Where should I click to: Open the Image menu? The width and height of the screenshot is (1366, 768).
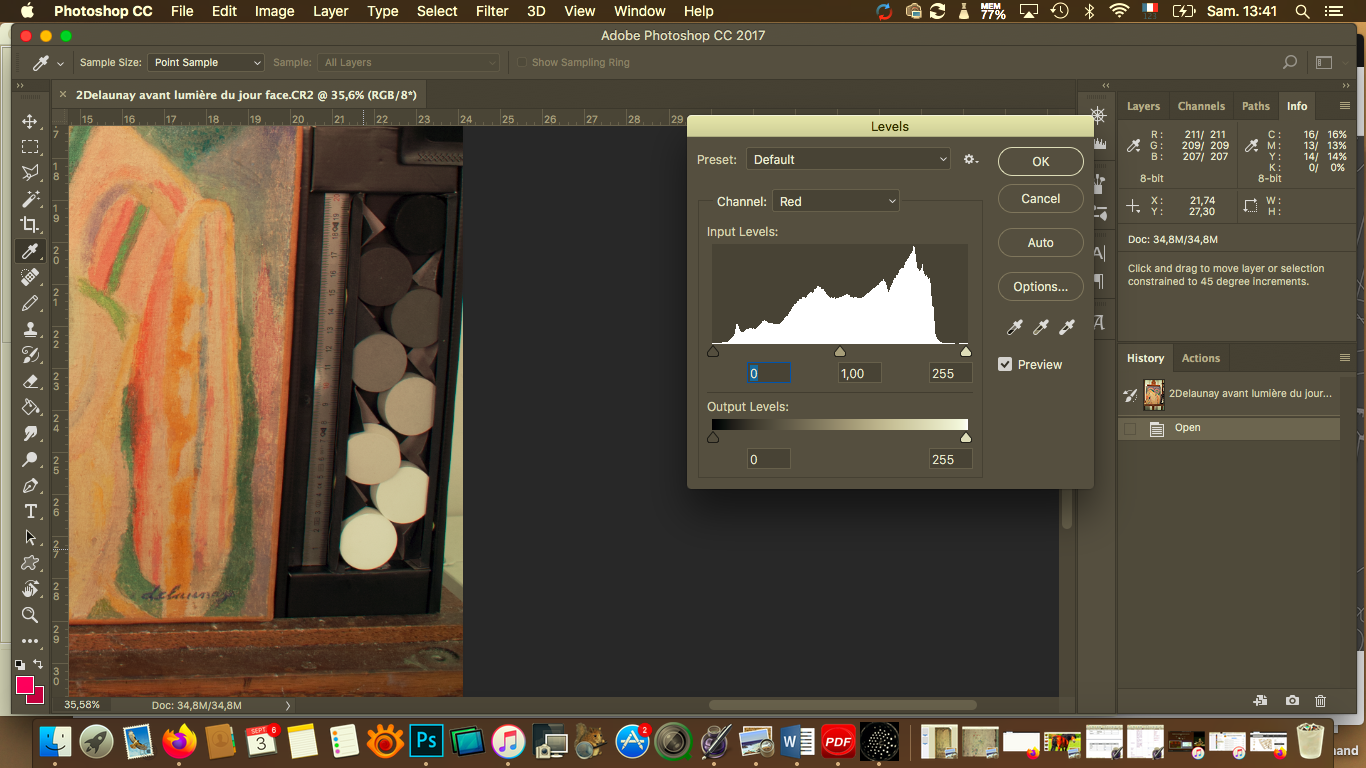click(274, 11)
